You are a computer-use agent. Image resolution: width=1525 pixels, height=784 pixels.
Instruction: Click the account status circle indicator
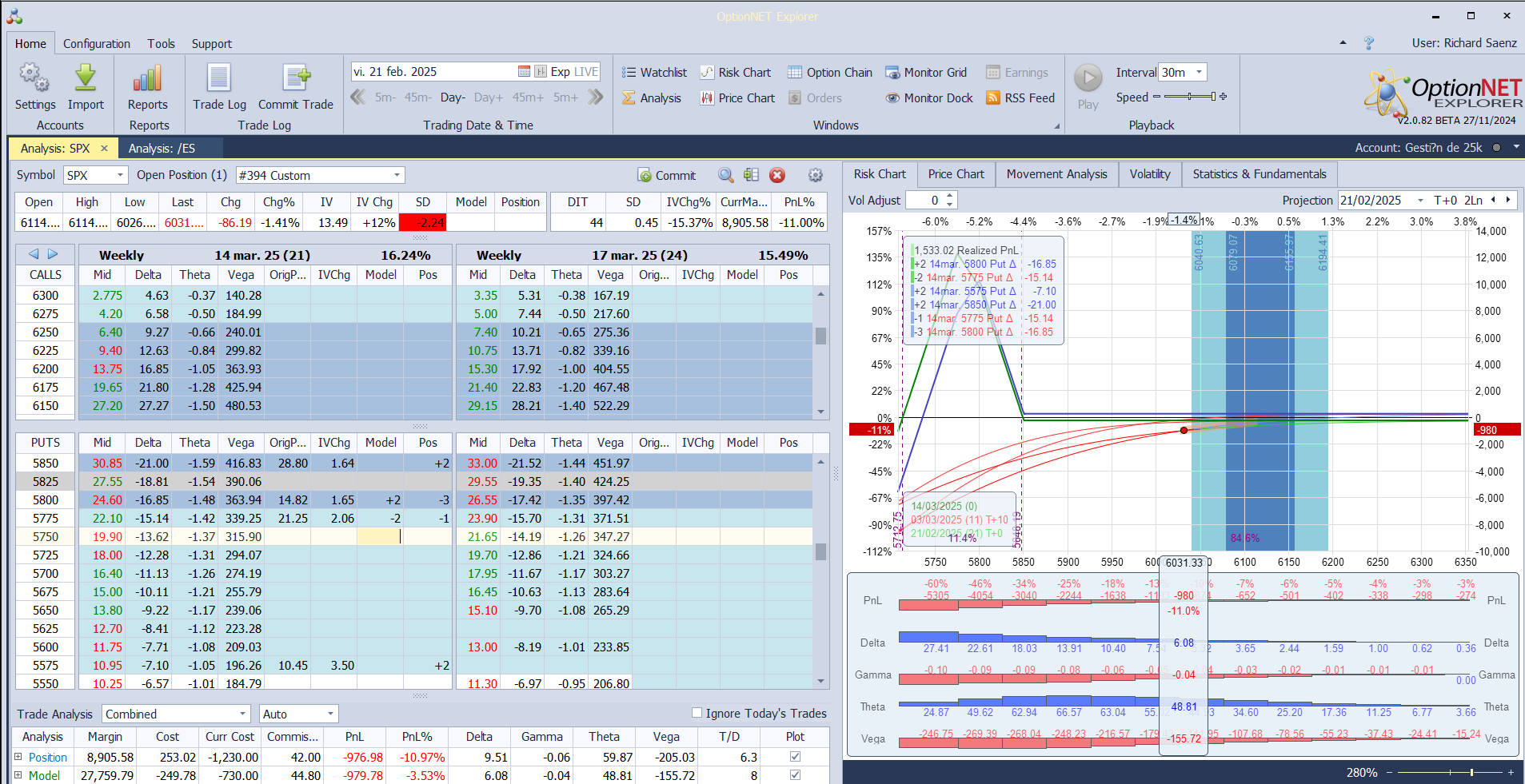point(1496,148)
